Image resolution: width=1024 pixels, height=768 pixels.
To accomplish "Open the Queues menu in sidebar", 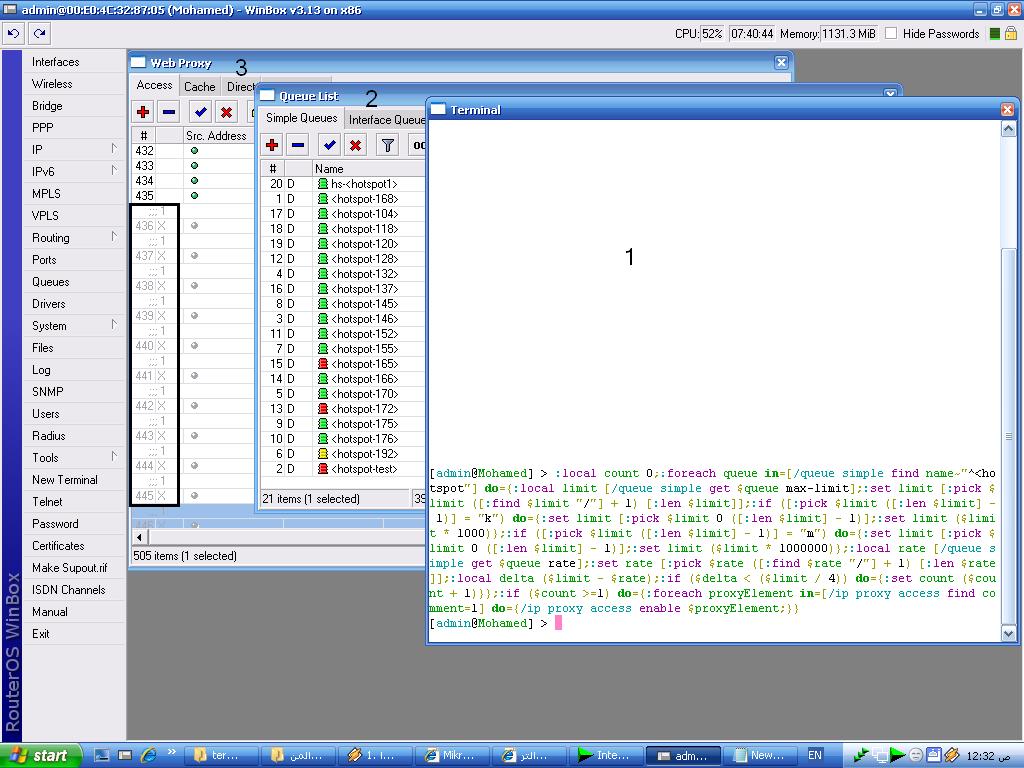I will [x=50, y=282].
